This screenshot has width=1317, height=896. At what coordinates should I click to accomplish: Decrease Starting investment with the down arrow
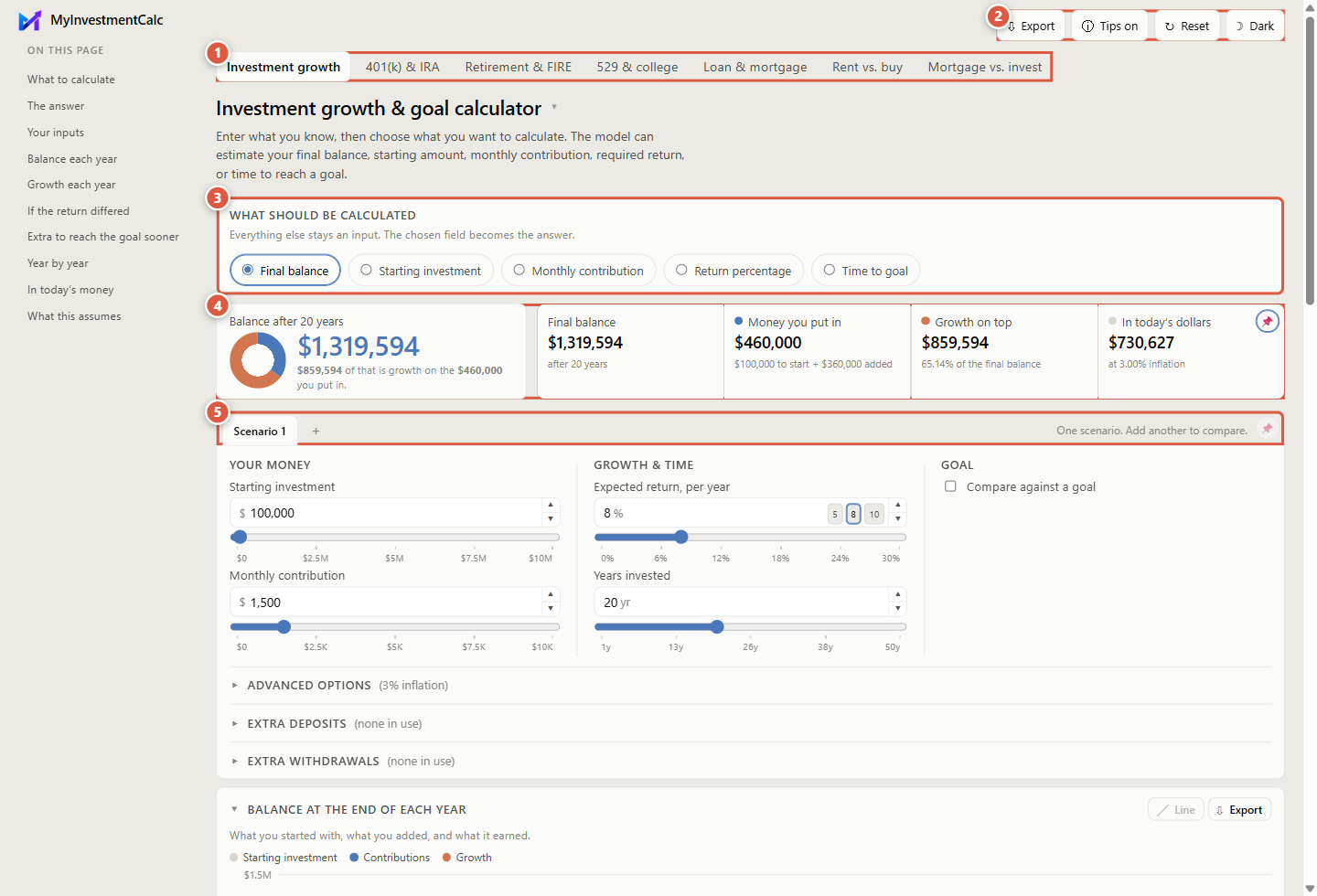coord(551,519)
